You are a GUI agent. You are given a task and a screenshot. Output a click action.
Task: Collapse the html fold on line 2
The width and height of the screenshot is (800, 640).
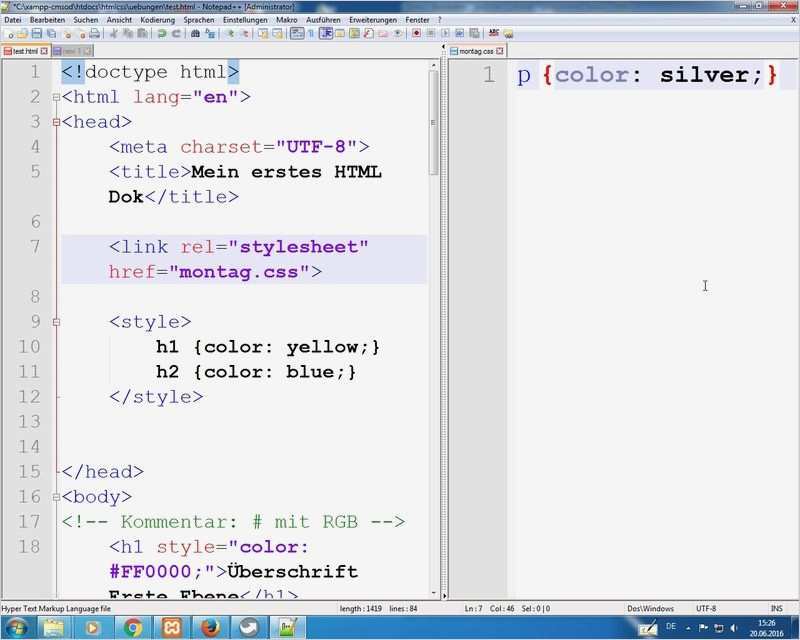coord(56,97)
